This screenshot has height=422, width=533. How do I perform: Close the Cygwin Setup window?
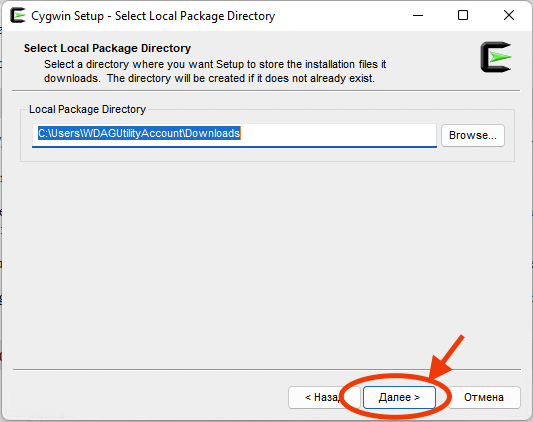point(509,15)
